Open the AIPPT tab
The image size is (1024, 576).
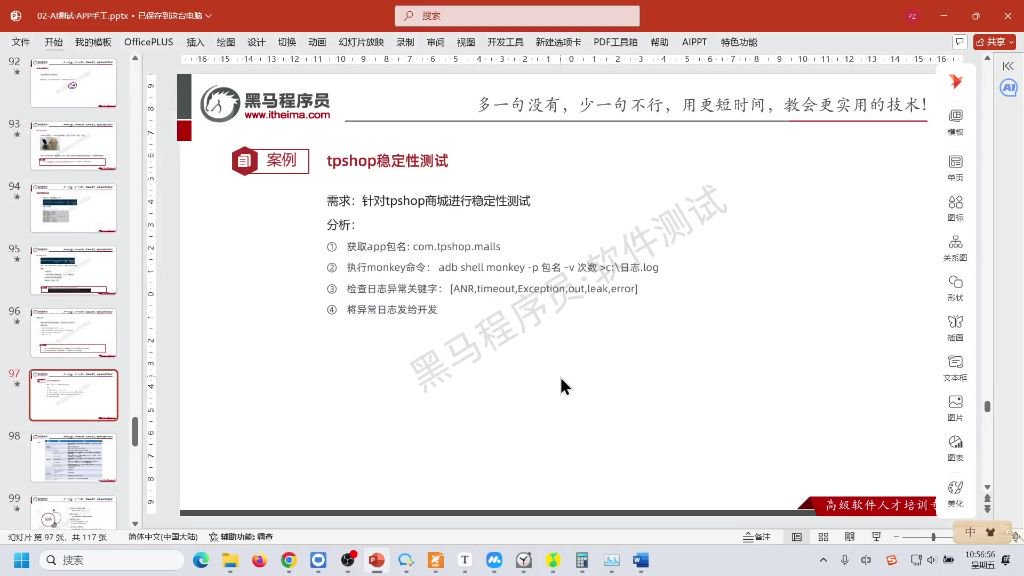point(694,42)
